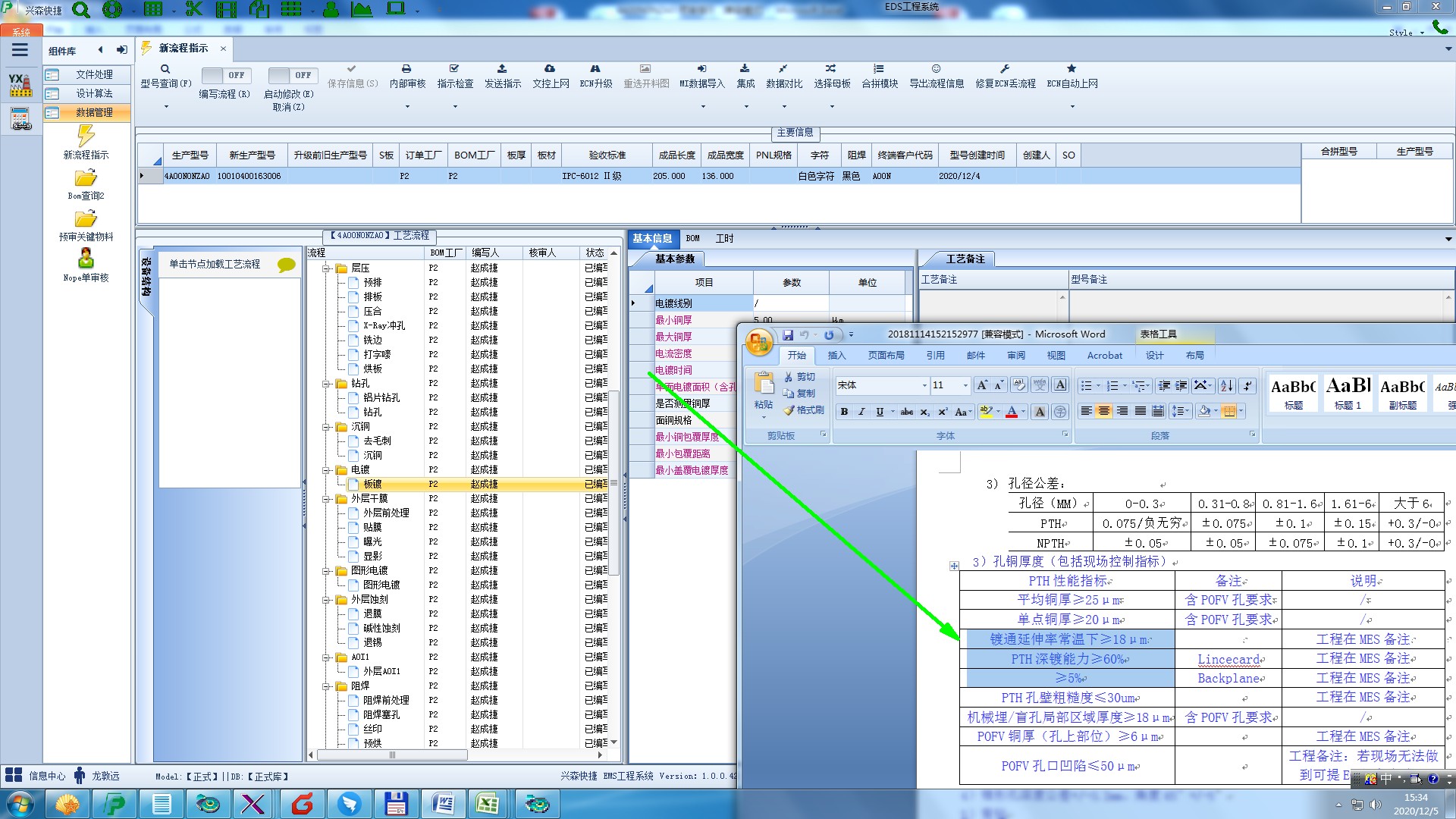Collapse the 阻焊 tree node
The image size is (1456, 819).
click(327, 686)
